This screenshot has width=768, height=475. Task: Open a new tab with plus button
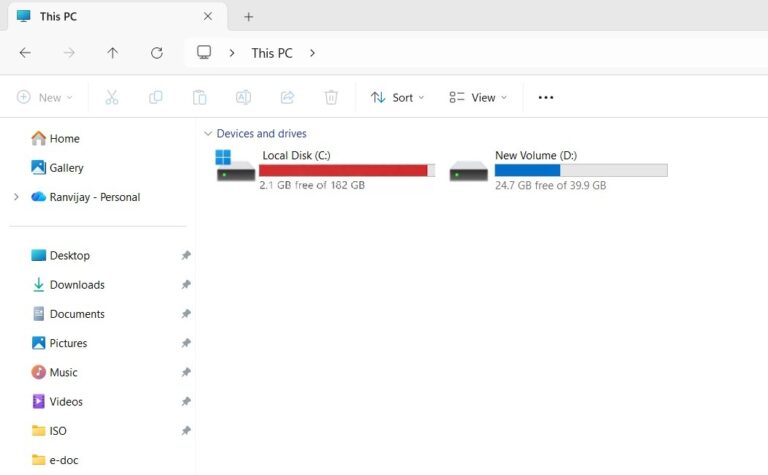click(x=249, y=17)
